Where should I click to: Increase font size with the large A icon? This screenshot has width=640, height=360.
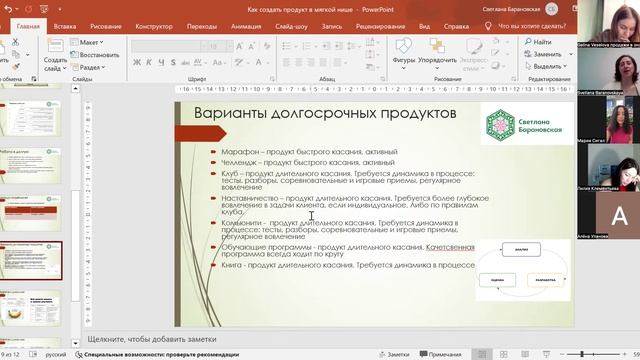click(240, 46)
